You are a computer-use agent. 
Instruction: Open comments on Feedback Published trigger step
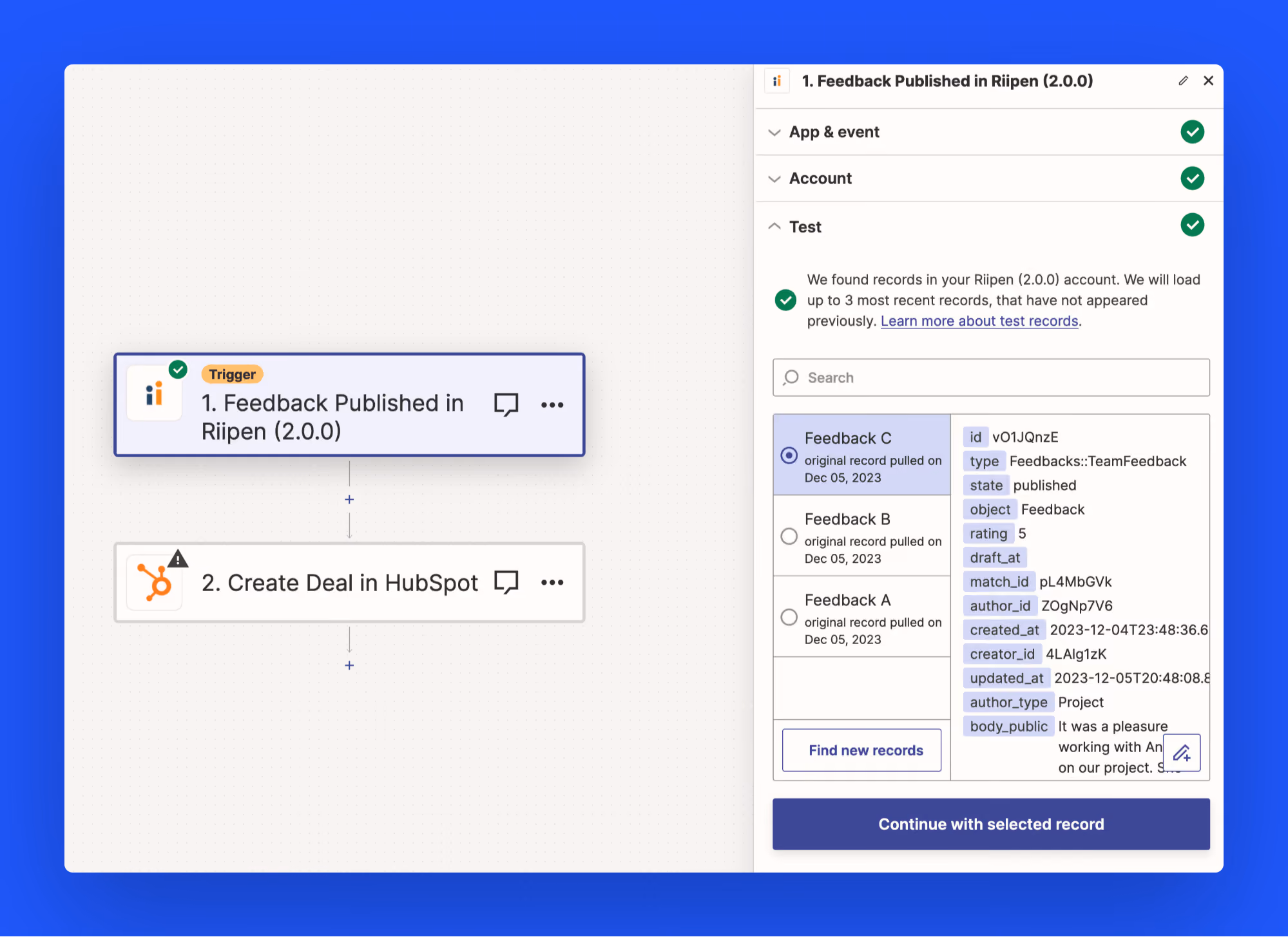[x=506, y=404]
